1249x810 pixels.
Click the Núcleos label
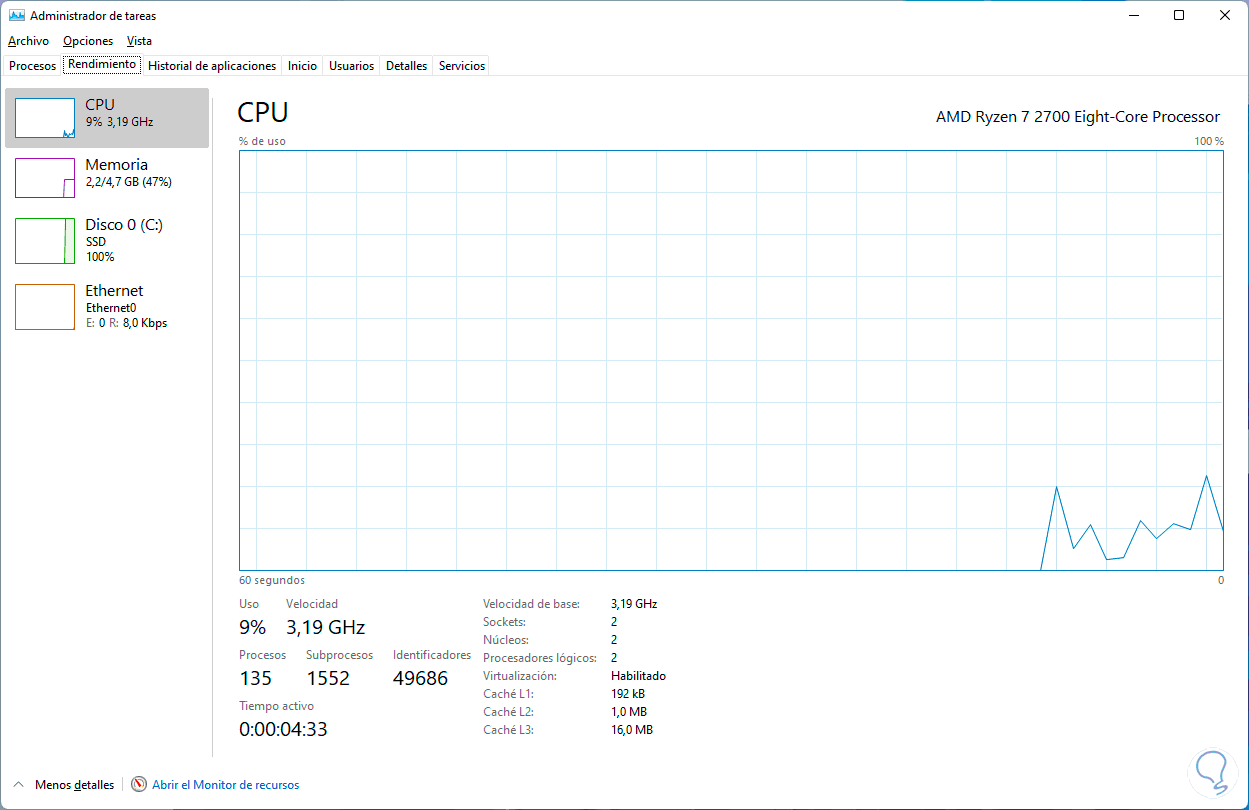coord(506,640)
